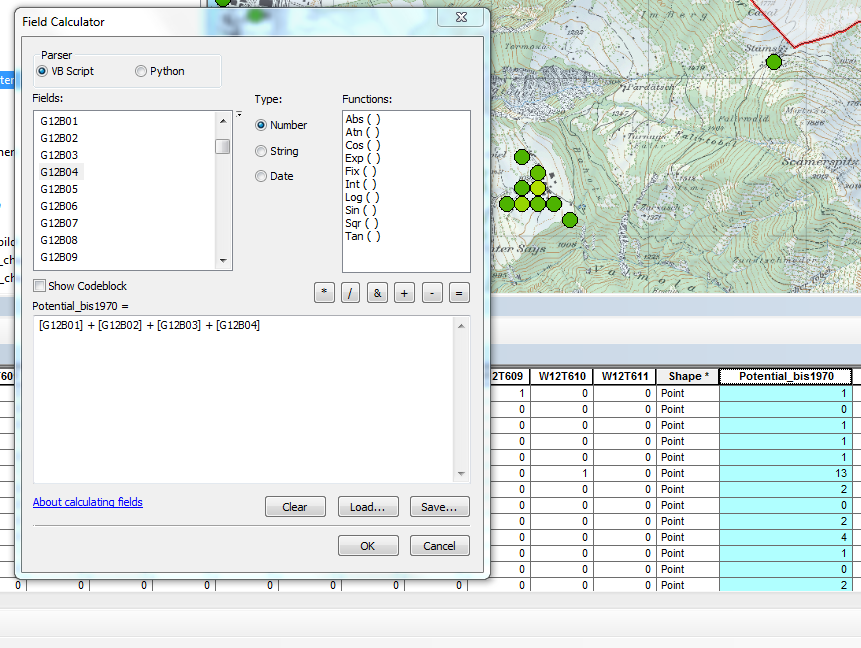Click the plus operator button

(405, 293)
